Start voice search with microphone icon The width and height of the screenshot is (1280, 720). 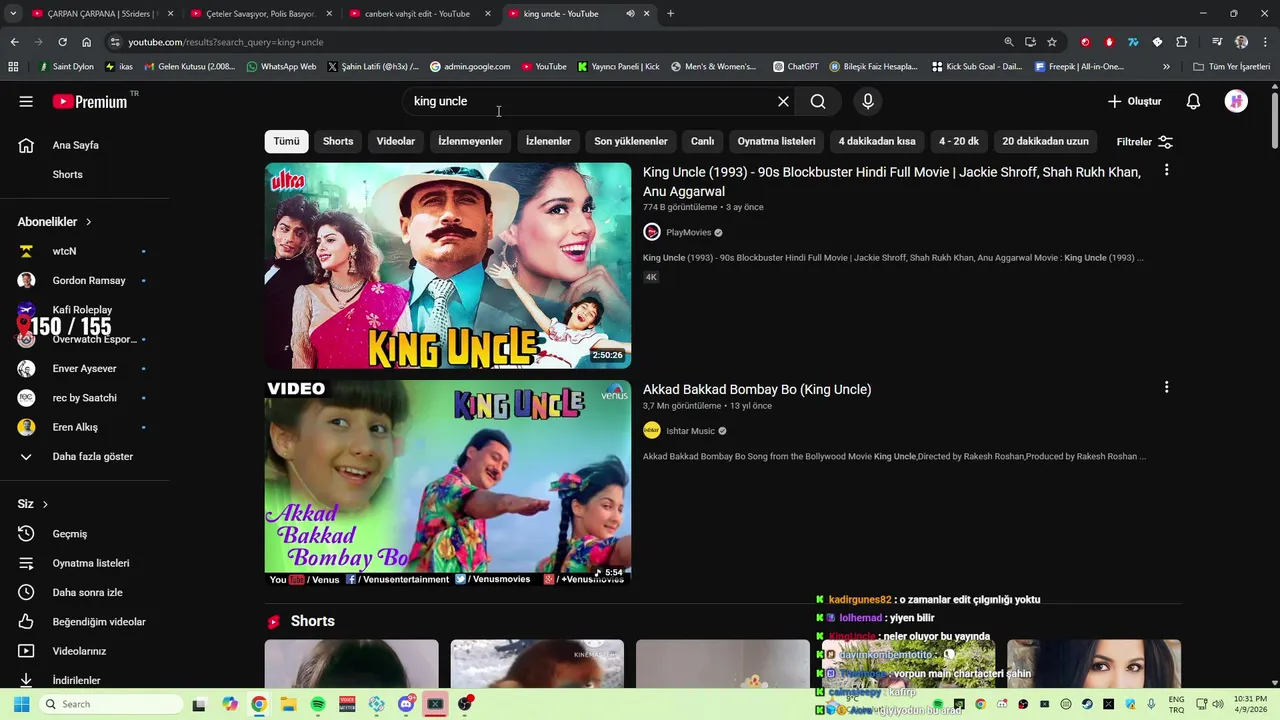[868, 101]
